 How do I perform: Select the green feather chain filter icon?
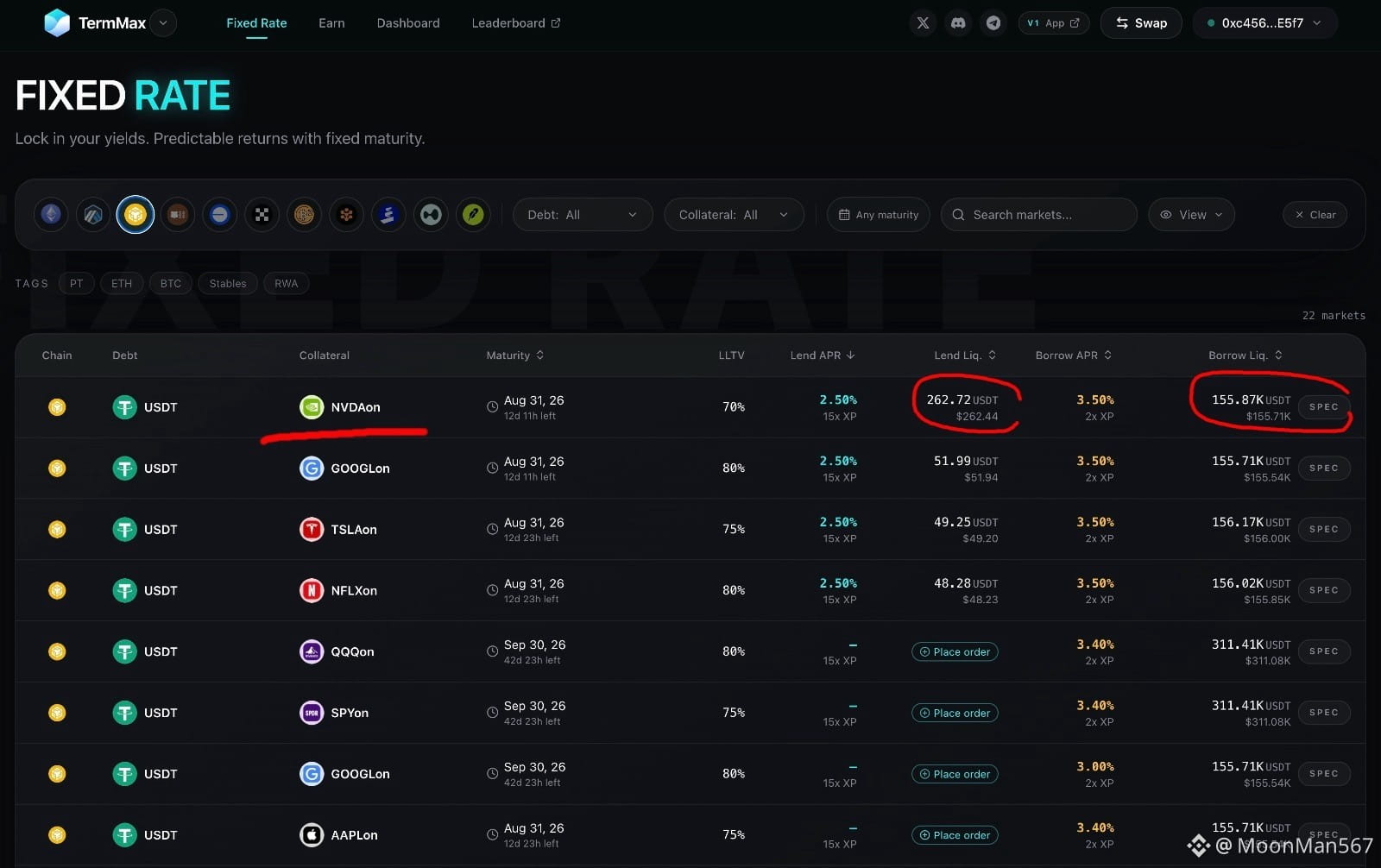[473, 215]
